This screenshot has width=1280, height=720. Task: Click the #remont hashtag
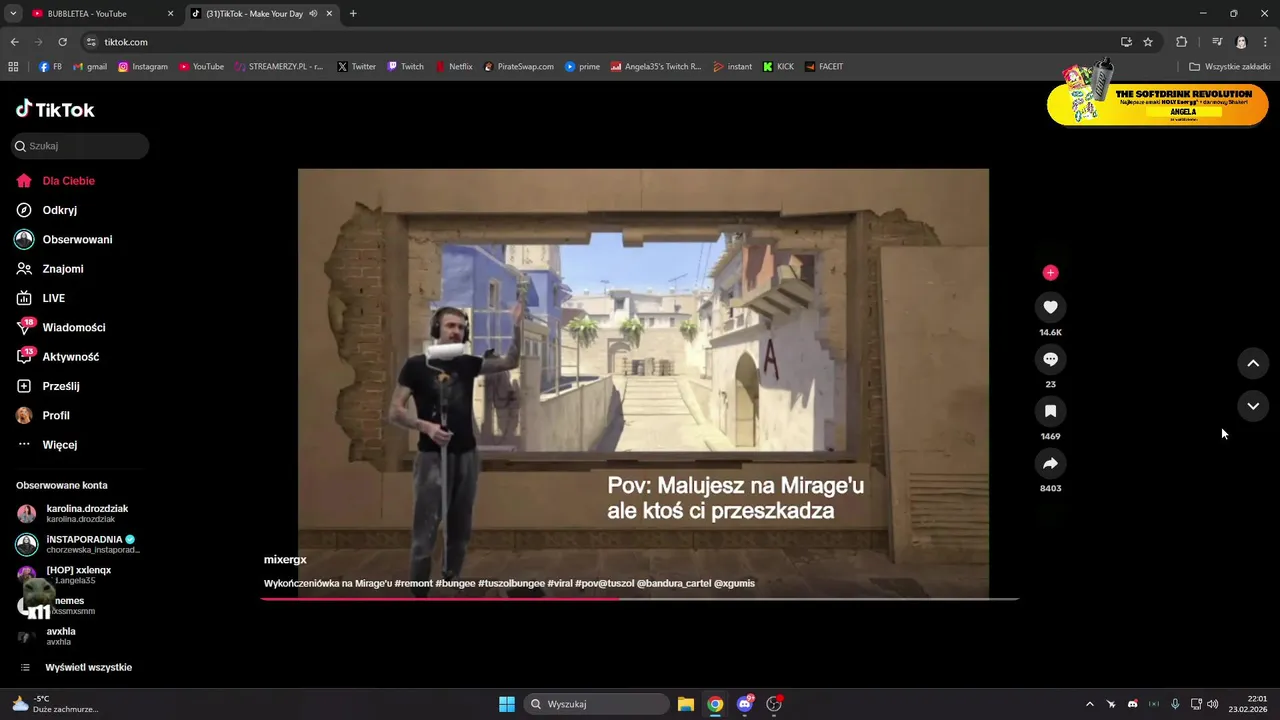414,583
